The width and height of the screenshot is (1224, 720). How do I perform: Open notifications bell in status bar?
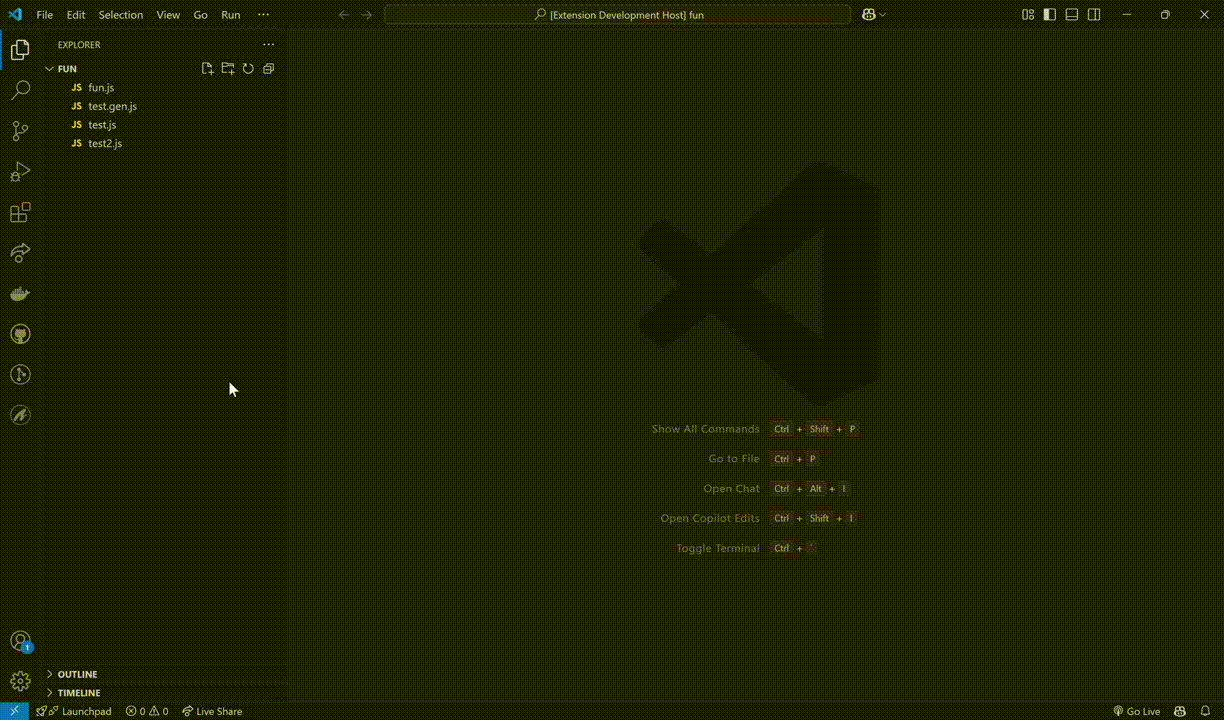(1206, 711)
